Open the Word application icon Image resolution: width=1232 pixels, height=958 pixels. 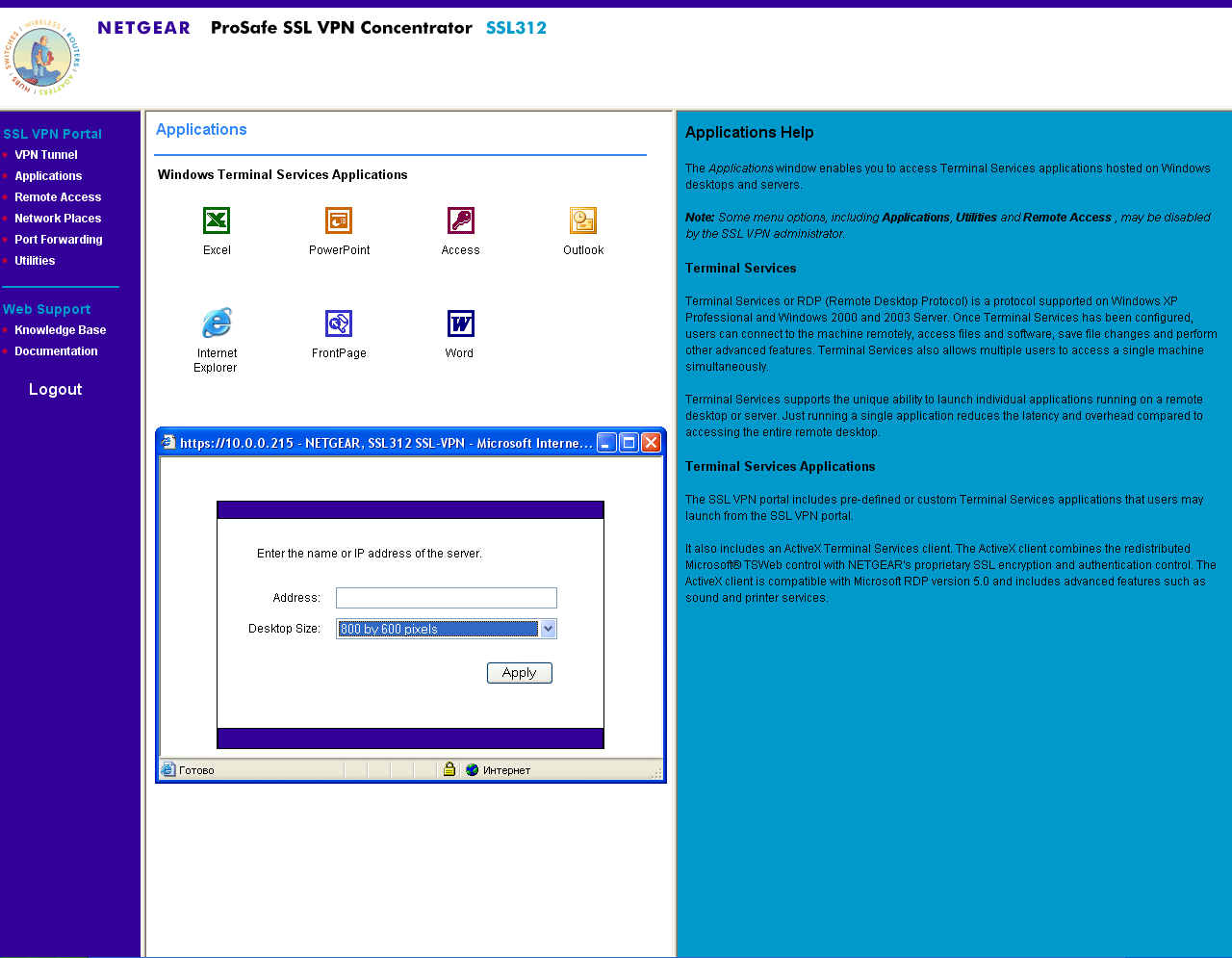(461, 324)
